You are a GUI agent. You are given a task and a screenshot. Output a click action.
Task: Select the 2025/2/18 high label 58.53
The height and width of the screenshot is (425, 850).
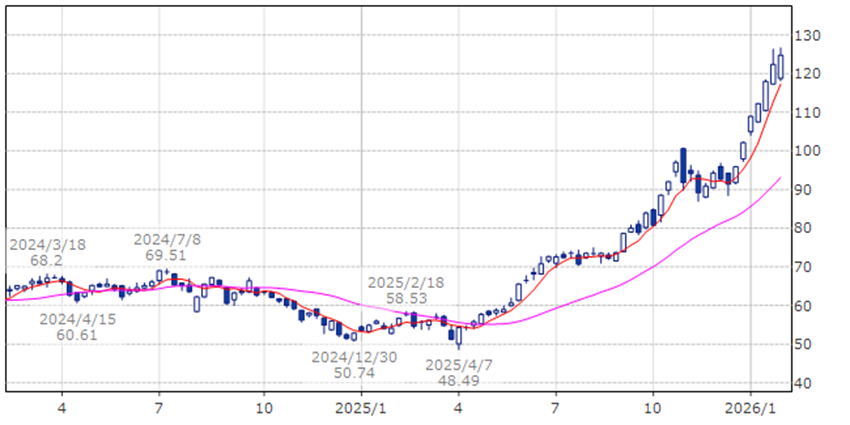tap(405, 290)
